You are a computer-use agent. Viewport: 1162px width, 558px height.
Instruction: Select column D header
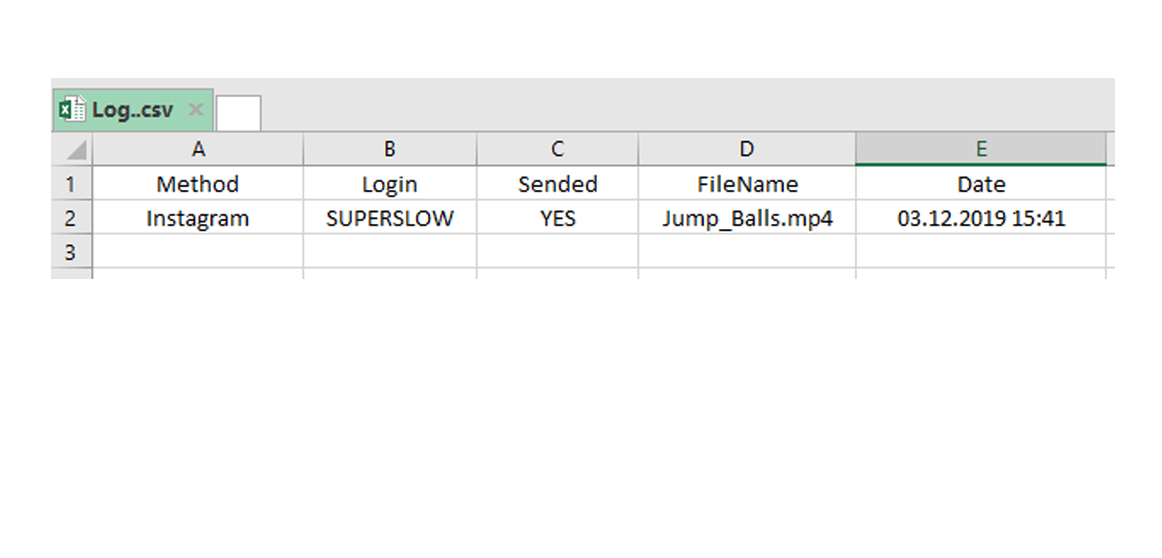(x=747, y=149)
